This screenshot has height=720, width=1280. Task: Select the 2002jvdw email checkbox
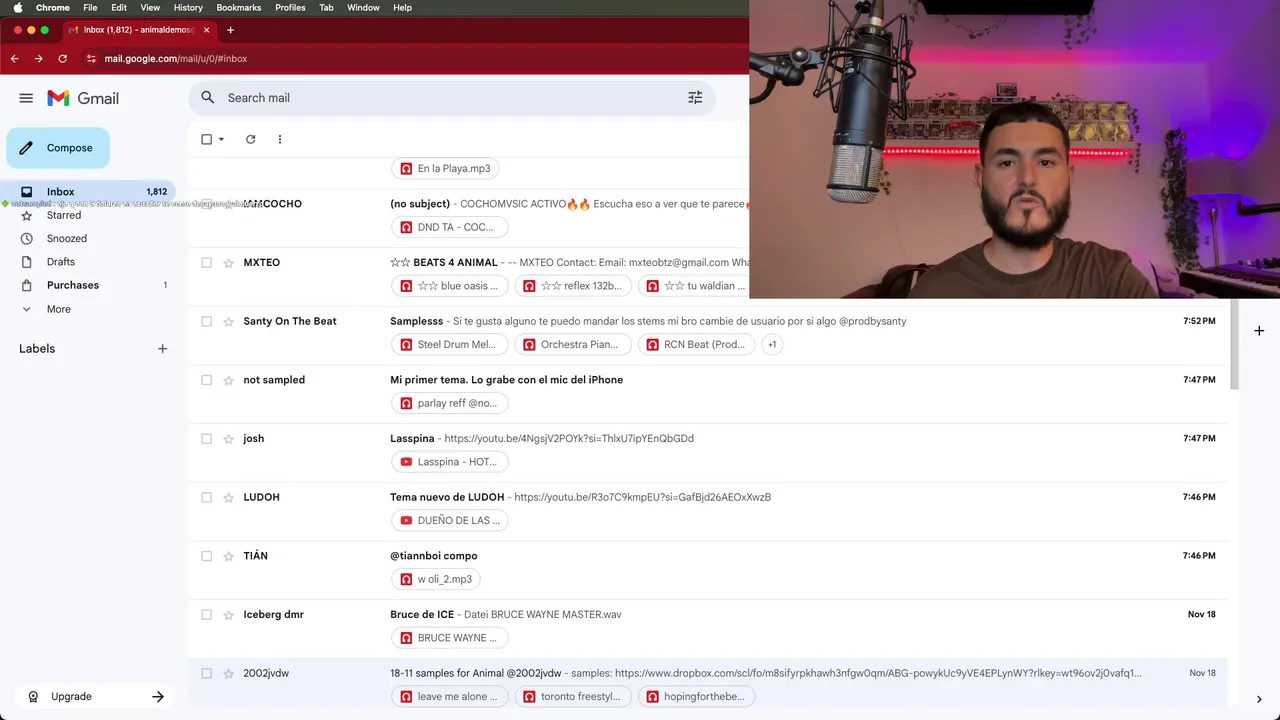[x=207, y=673]
